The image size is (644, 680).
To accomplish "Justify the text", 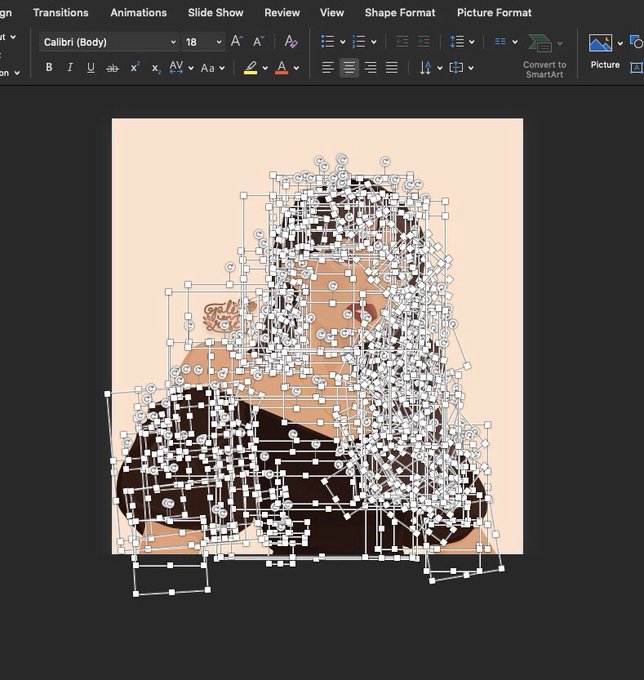I will (392, 68).
